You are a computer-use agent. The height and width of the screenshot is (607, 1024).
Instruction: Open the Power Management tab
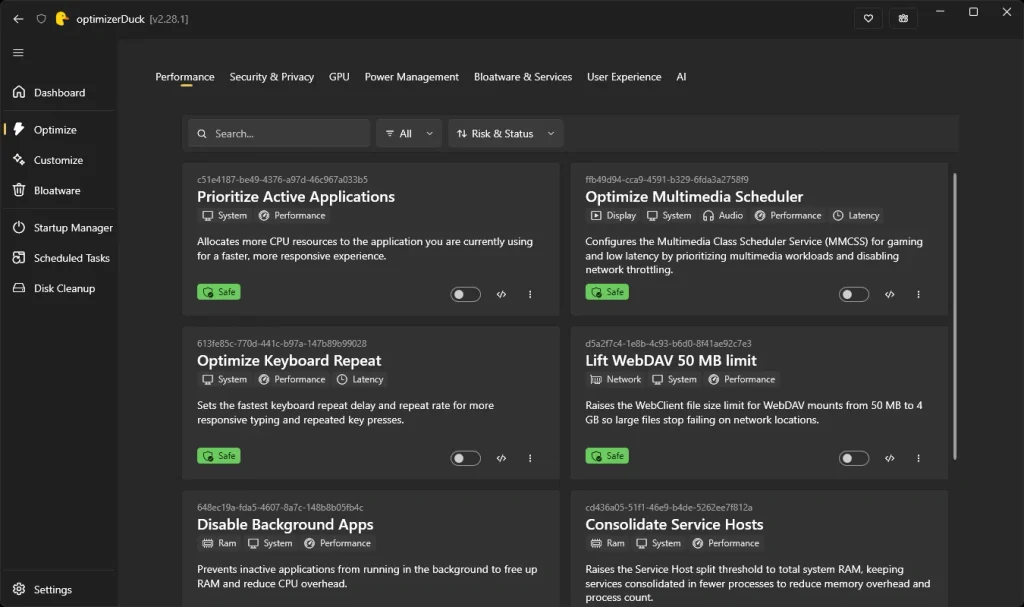411,76
